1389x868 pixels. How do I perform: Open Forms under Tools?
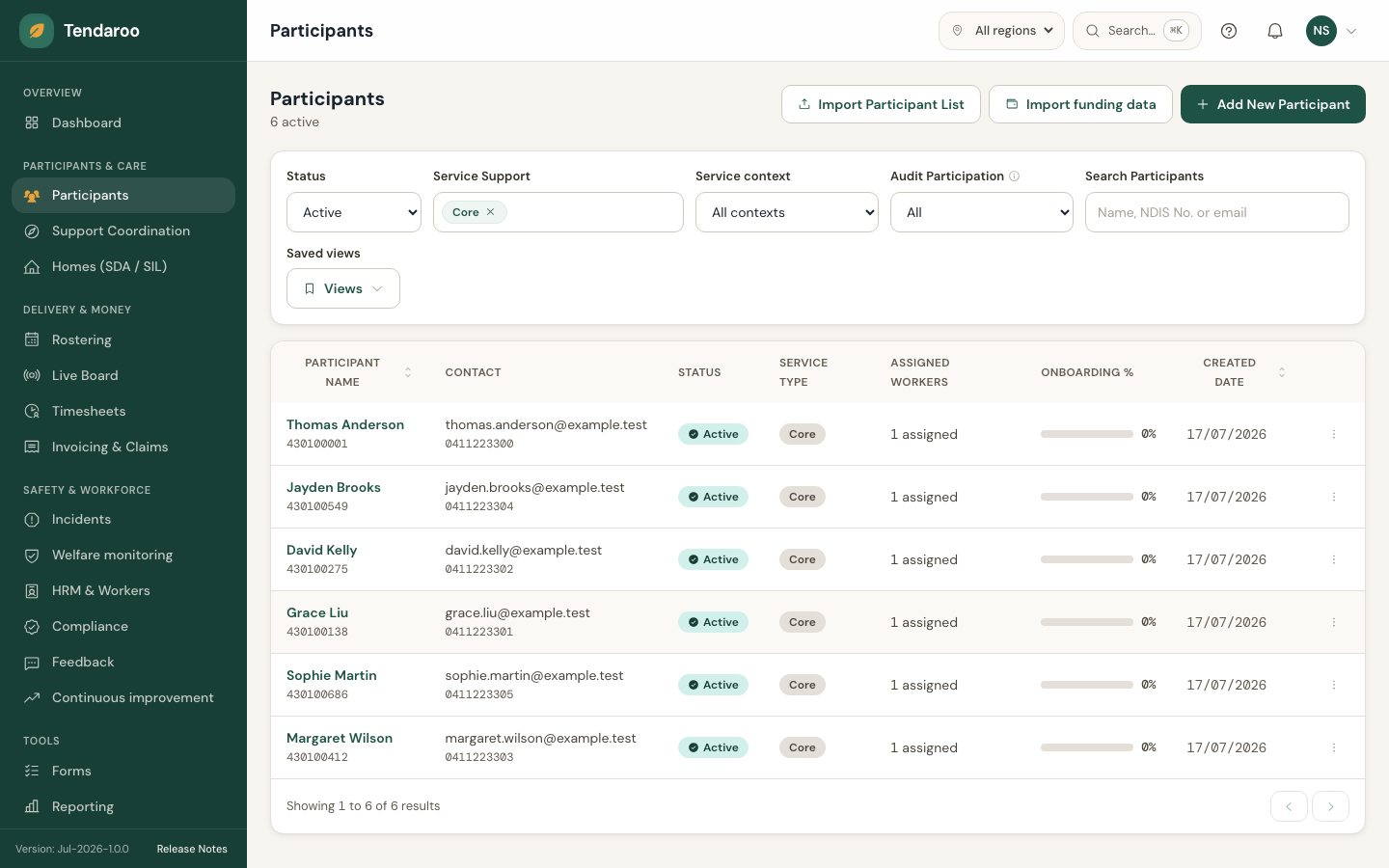click(123, 771)
